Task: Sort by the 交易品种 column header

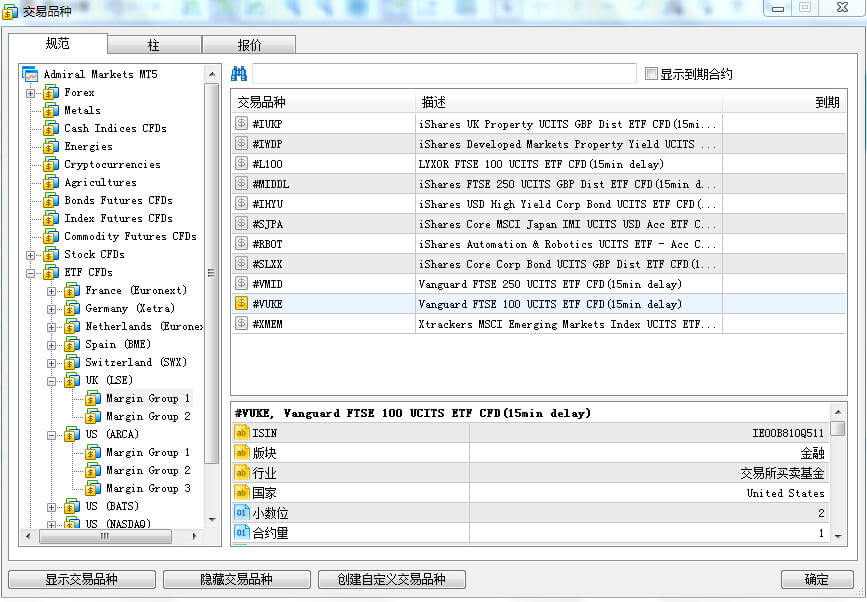Action: click(x=323, y=102)
